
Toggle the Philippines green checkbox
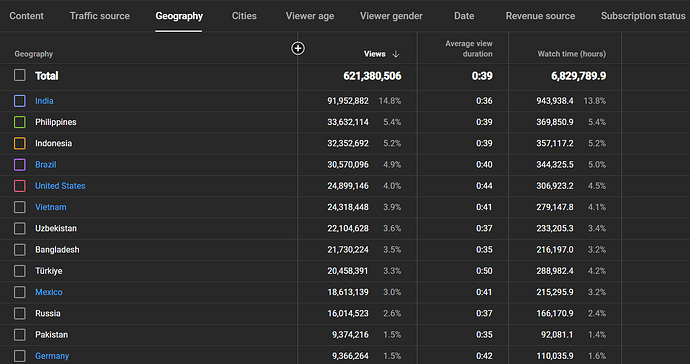tap(20, 122)
